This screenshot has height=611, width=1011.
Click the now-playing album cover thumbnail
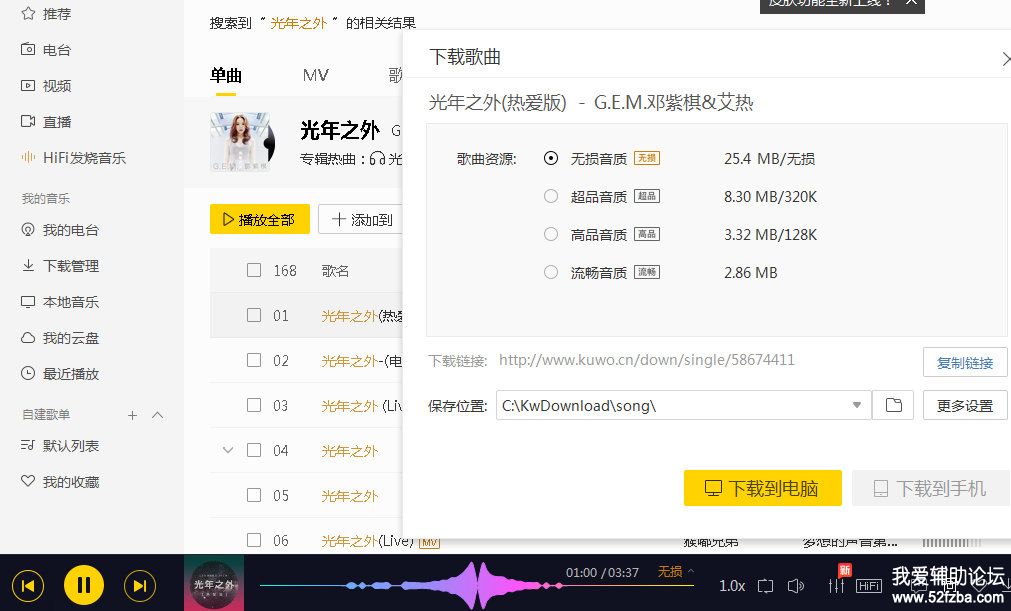click(214, 583)
